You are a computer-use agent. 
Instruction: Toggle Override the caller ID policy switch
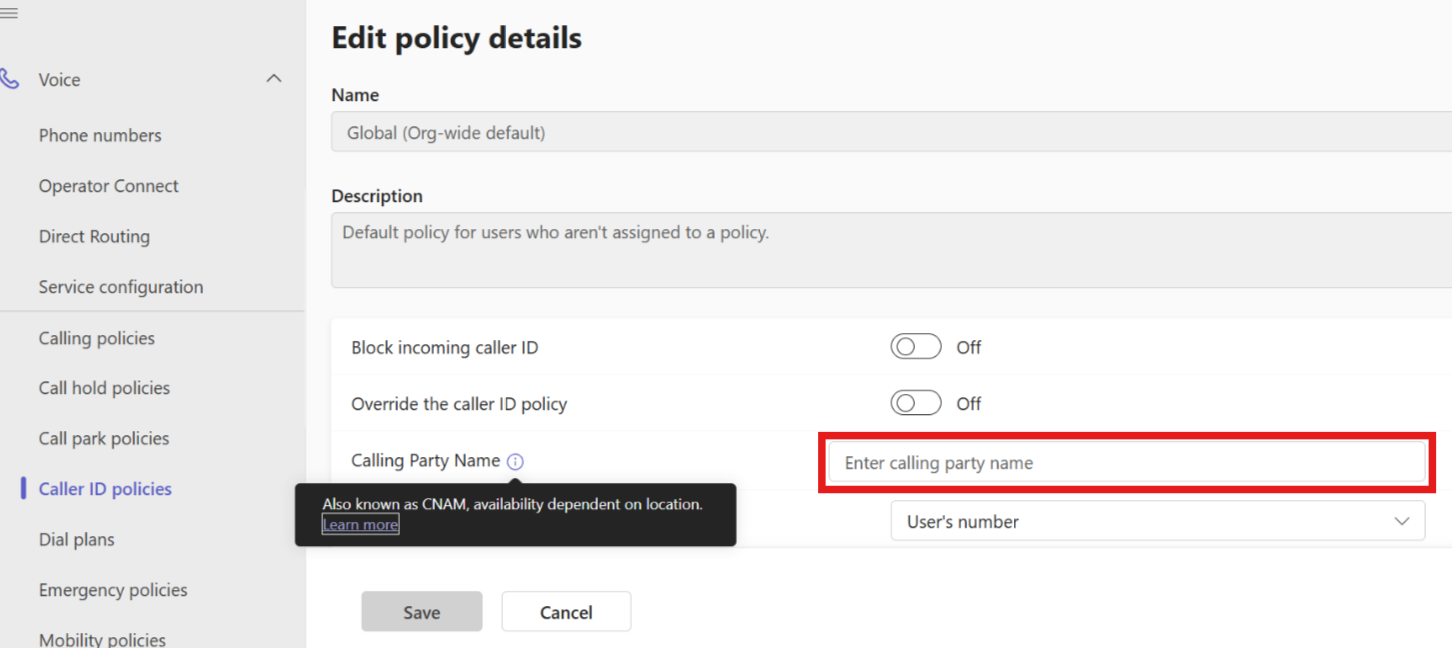(916, 403)
